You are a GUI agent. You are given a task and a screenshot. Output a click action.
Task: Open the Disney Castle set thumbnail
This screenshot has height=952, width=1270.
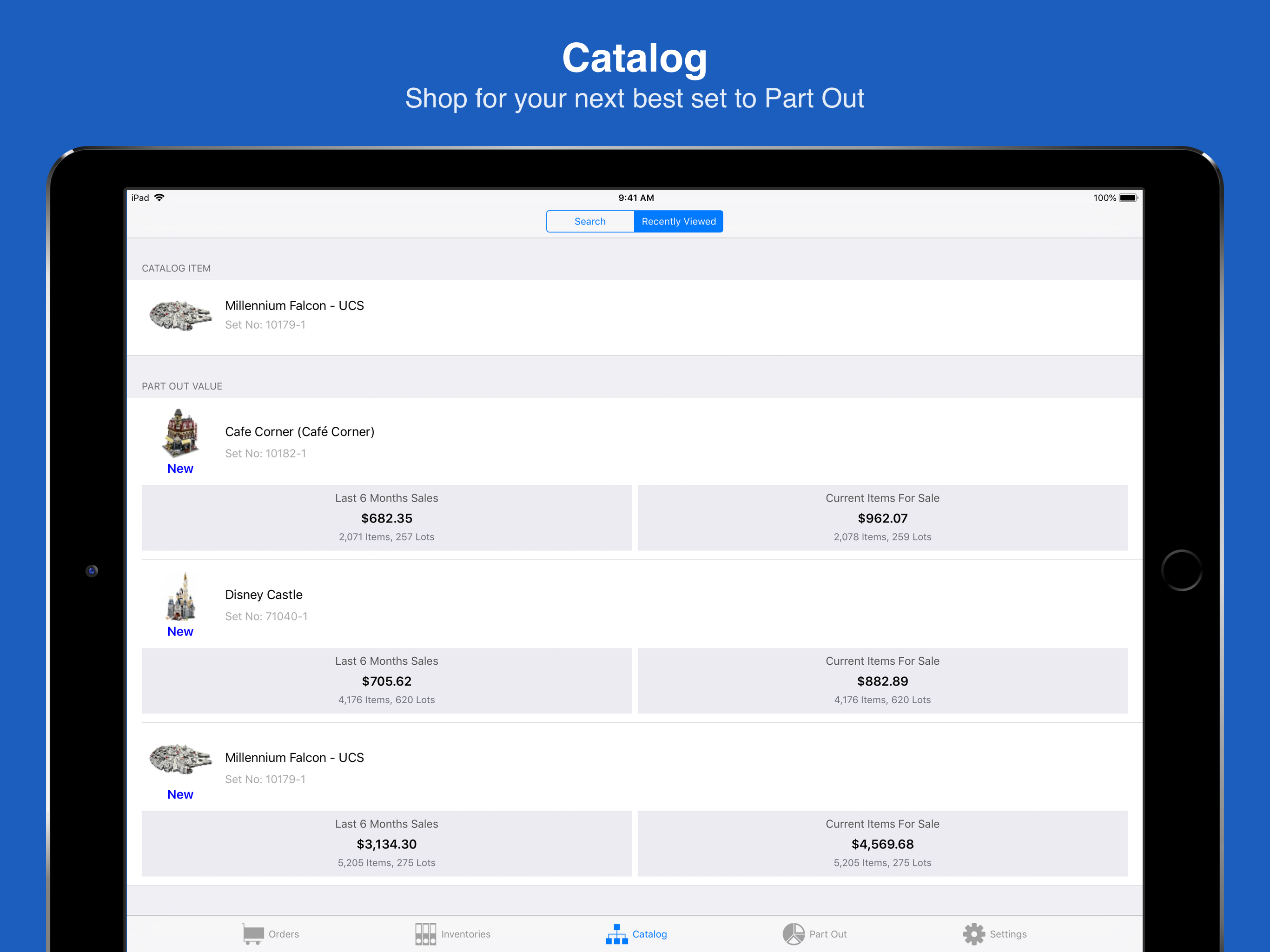180,596
